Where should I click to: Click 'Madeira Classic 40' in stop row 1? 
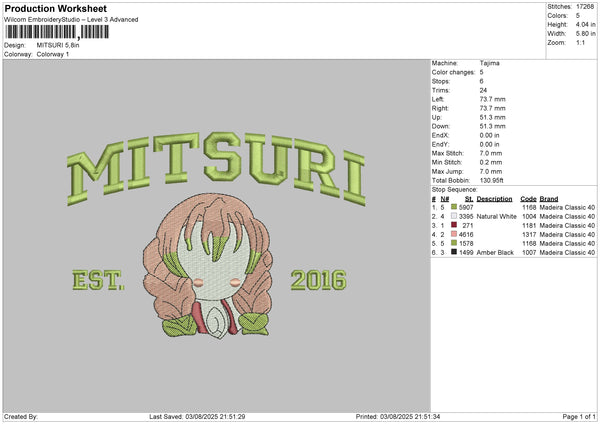tap(567, 207)
